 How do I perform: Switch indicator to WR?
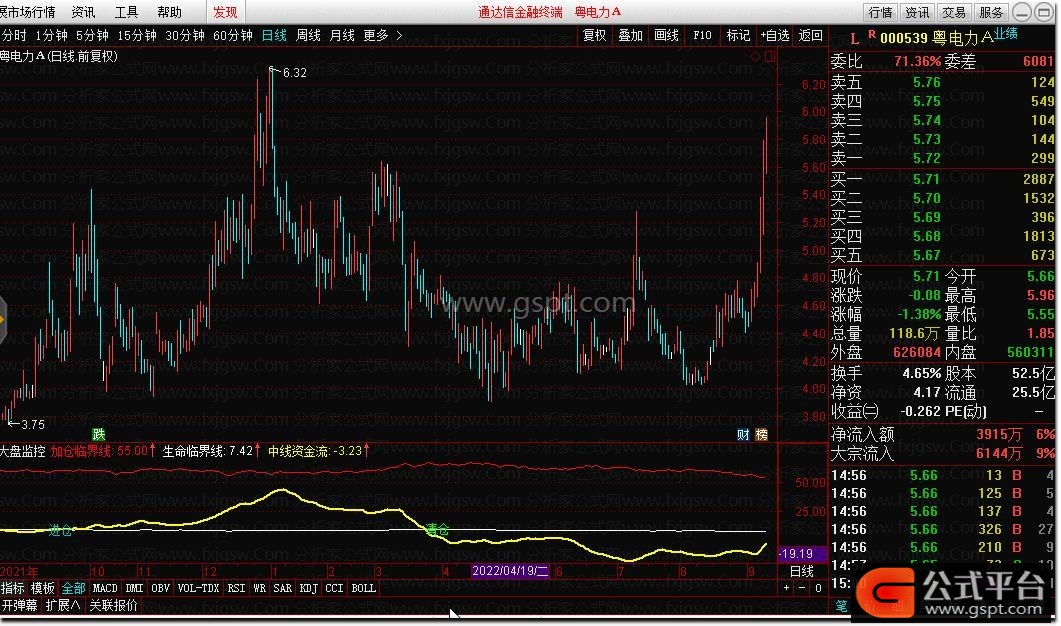(260, 588)
